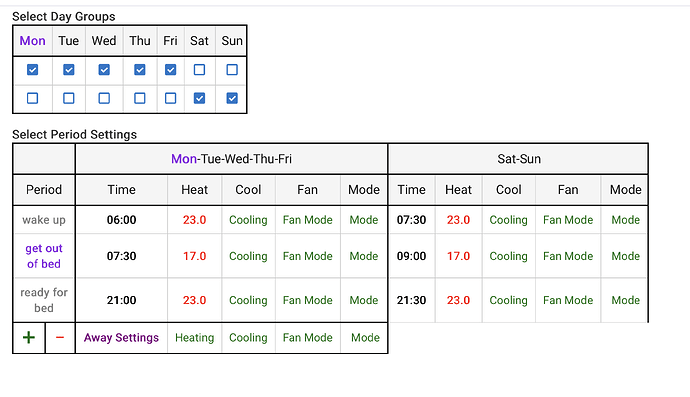Uncheck Sun in second day group row
Viewport: 690px width, 397px height.
coord(232,98)
